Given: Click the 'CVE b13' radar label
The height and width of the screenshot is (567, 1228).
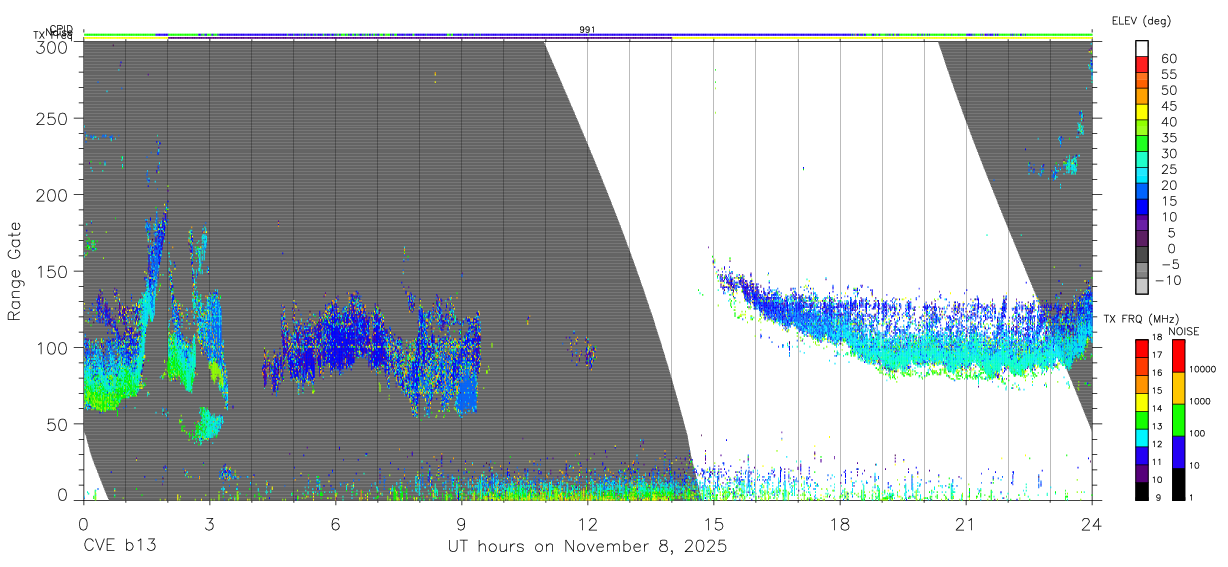Looking at the screenshot, I should [x=119, y=547].
